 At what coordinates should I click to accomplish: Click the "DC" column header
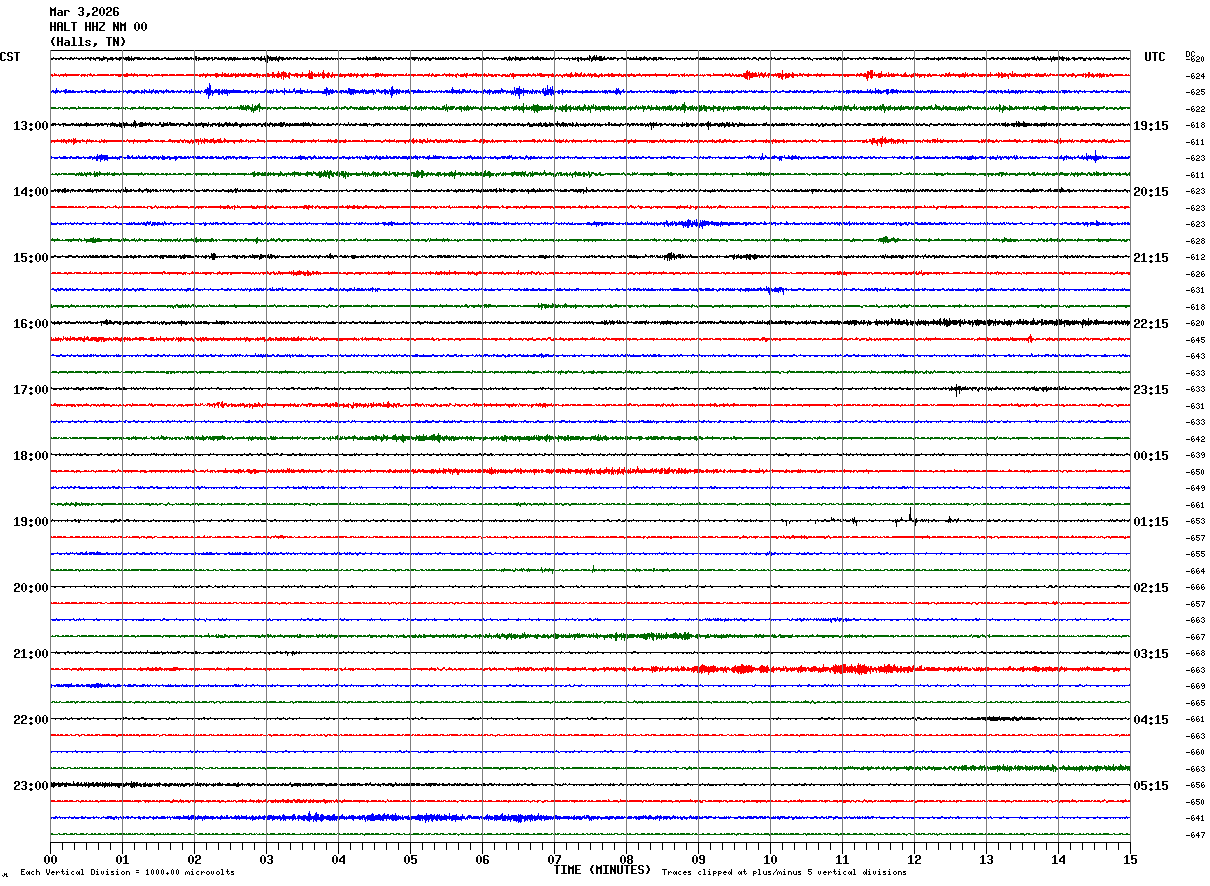coord(1190,54)
